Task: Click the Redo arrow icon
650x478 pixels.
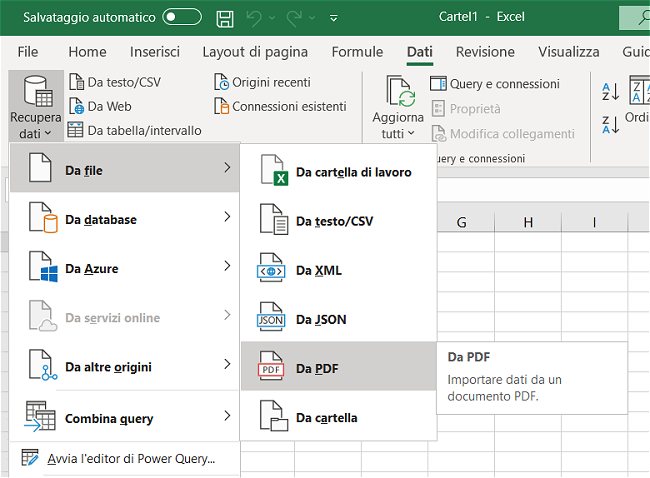Action: pyautogui.click(x=294, y=18)
